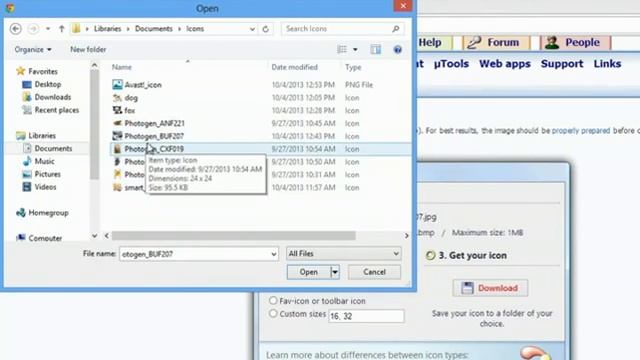Select Libraries in the navigation pane
The image size is (640, 360).
[x=42, y=135]
